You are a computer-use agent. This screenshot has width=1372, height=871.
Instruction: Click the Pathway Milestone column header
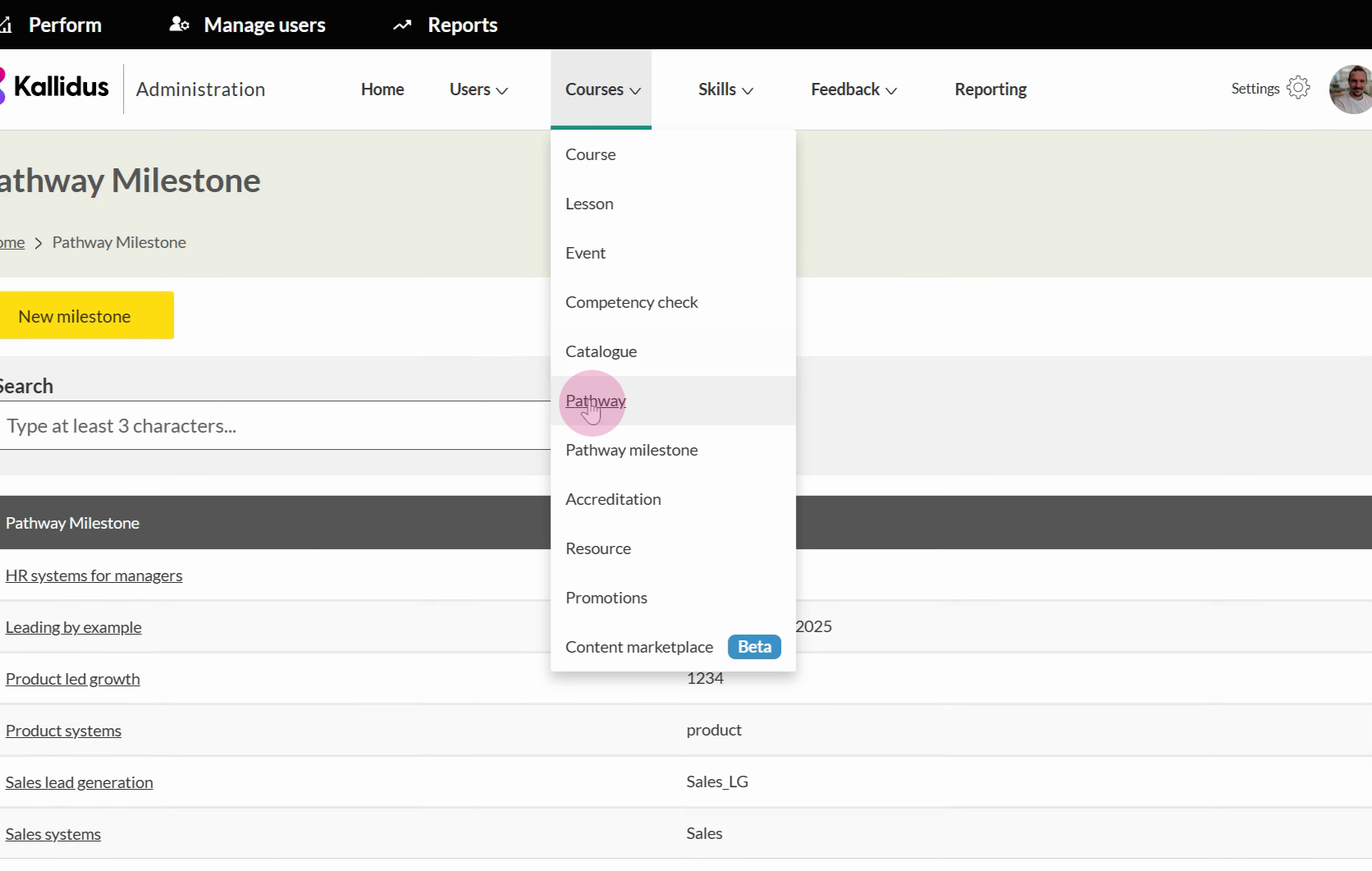(x=72, y=523)
